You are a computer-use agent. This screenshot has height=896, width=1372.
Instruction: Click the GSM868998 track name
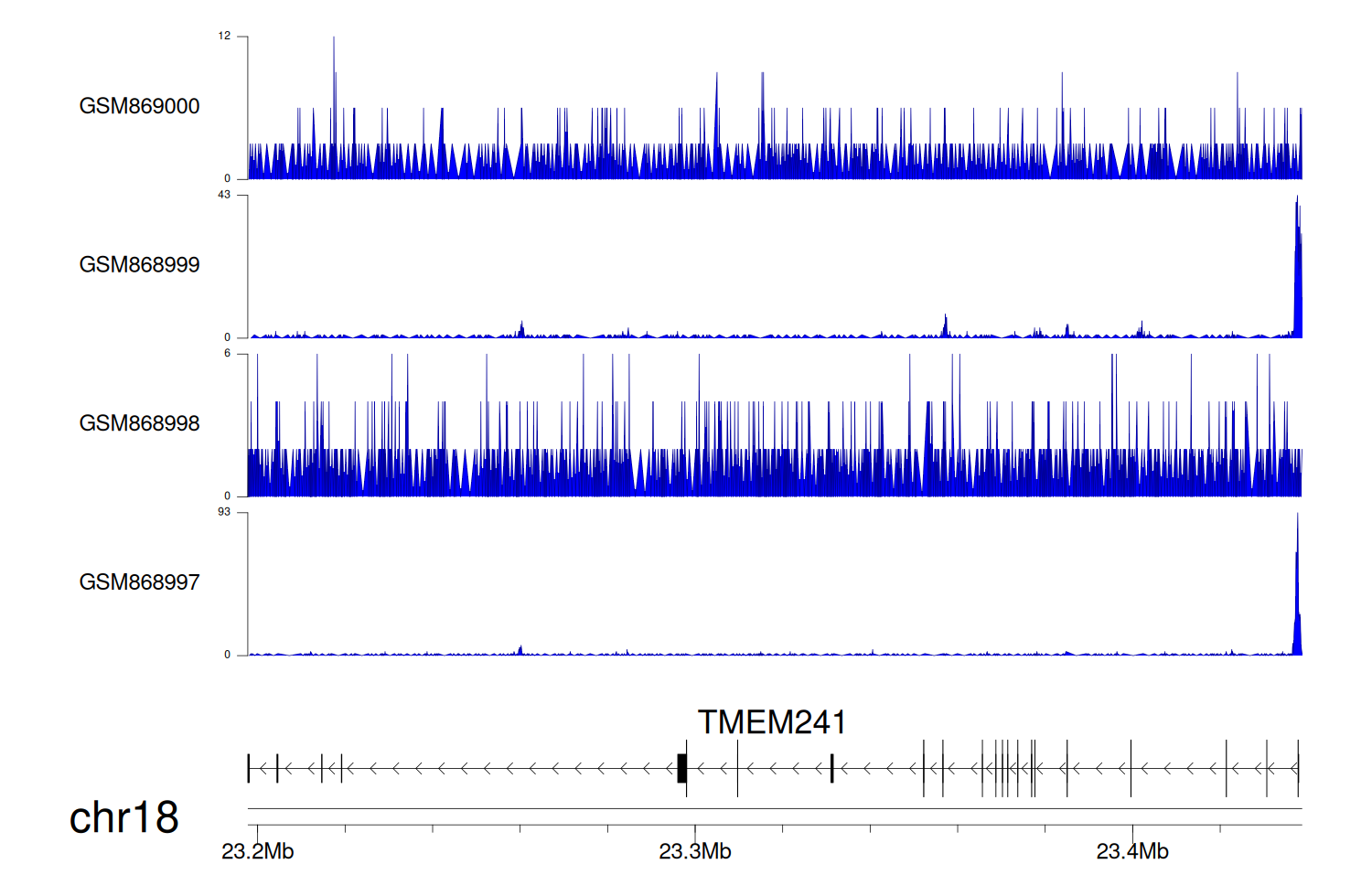click(139, 423)
